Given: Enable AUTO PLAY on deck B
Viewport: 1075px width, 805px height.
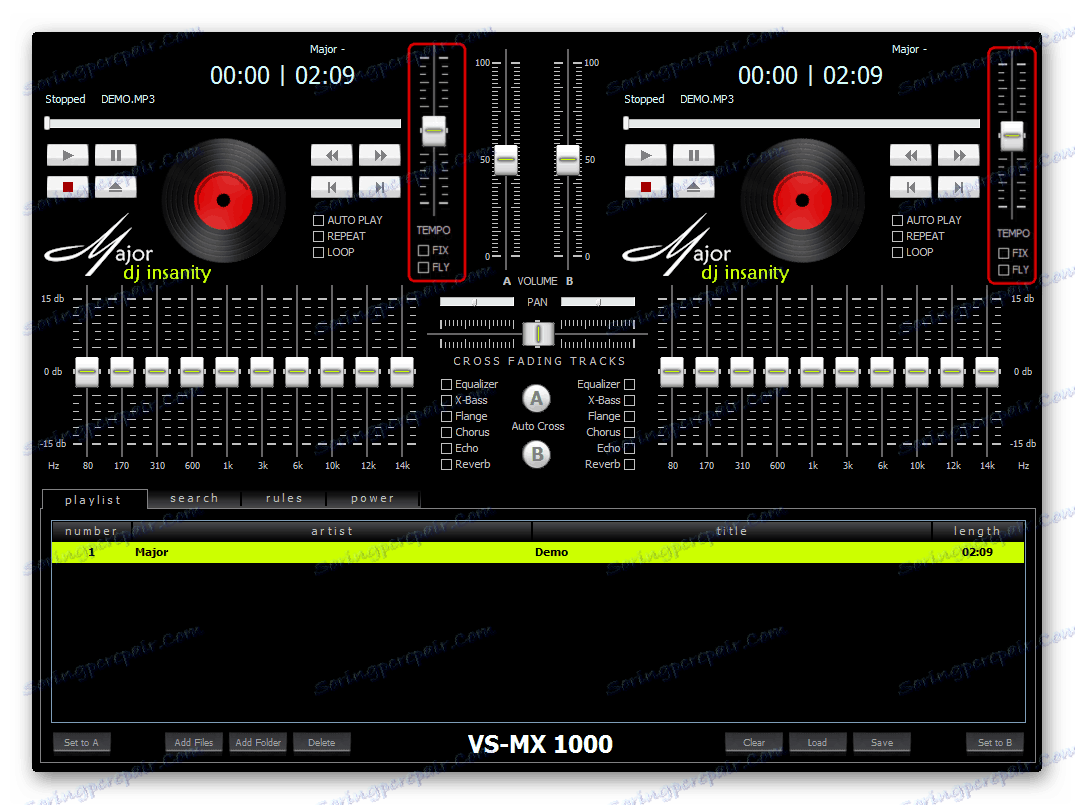Looking at the screenshot, I should pos(897,220).
